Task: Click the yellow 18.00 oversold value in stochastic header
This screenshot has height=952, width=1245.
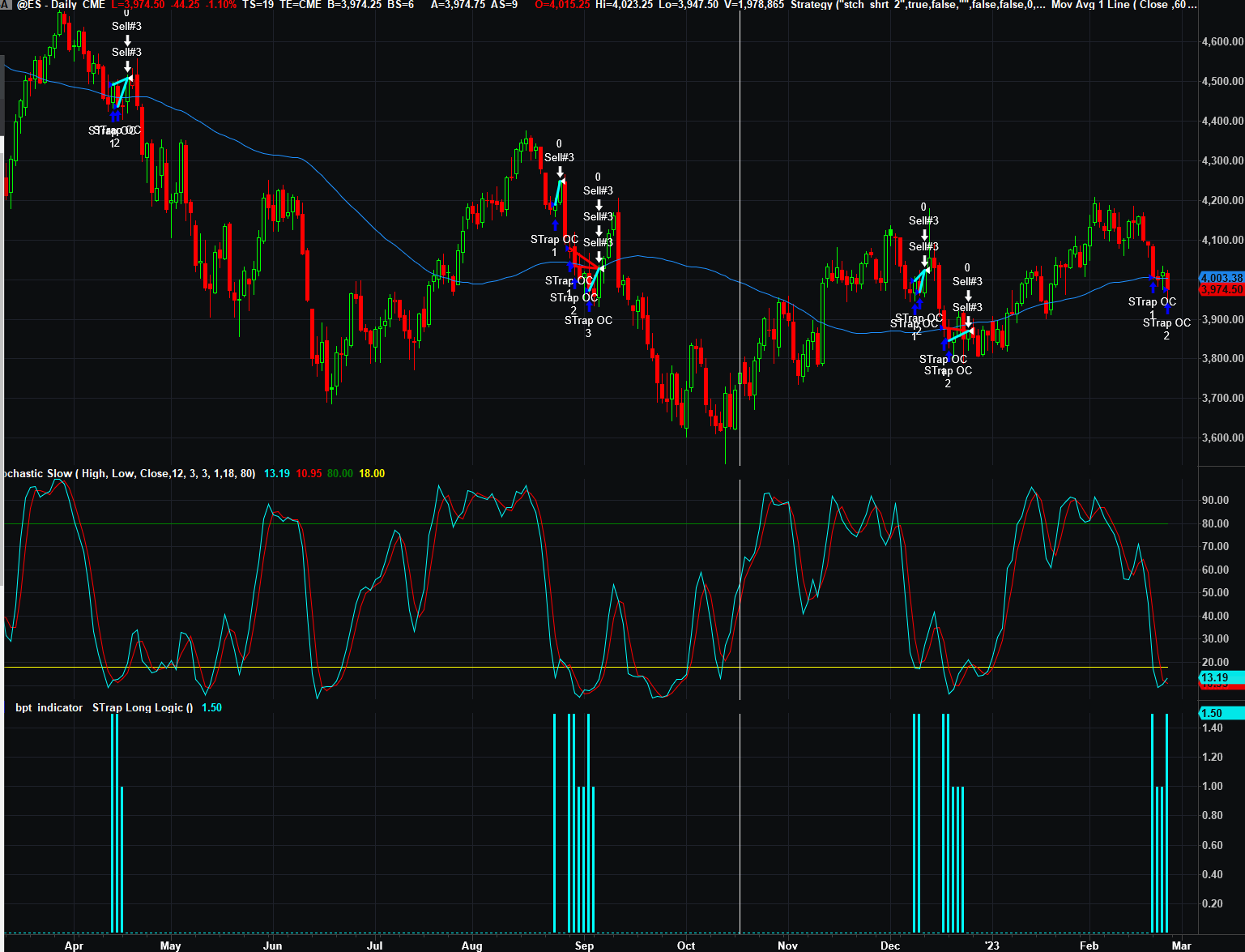Action: (x=372, y=473)
